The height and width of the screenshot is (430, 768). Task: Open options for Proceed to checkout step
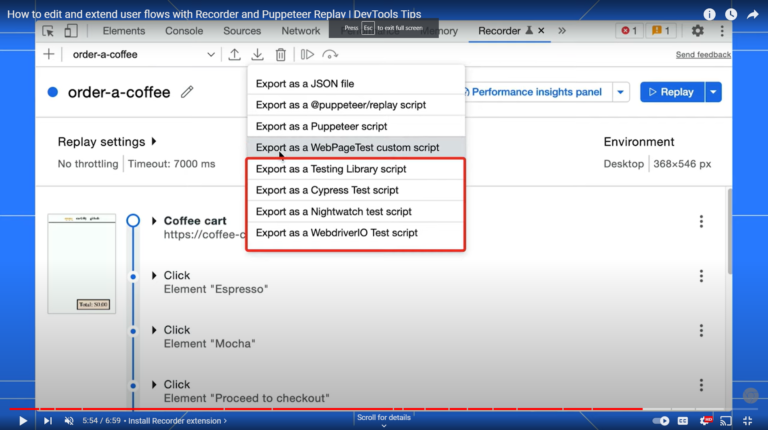pos(701,385)
